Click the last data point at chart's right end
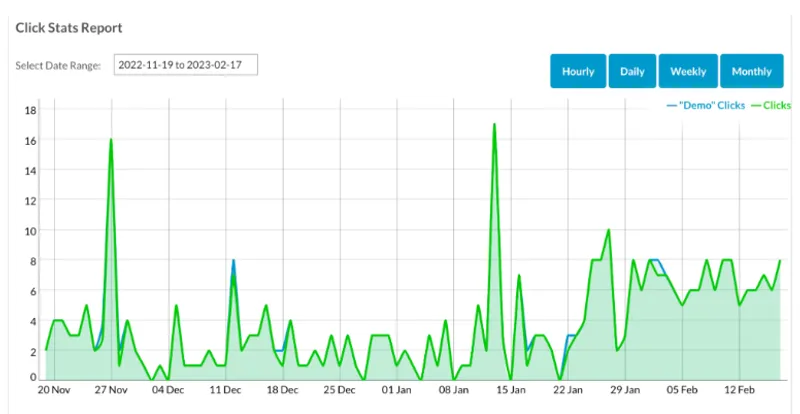The width and height of the screenshot is (800, 414). pos(779,260)
